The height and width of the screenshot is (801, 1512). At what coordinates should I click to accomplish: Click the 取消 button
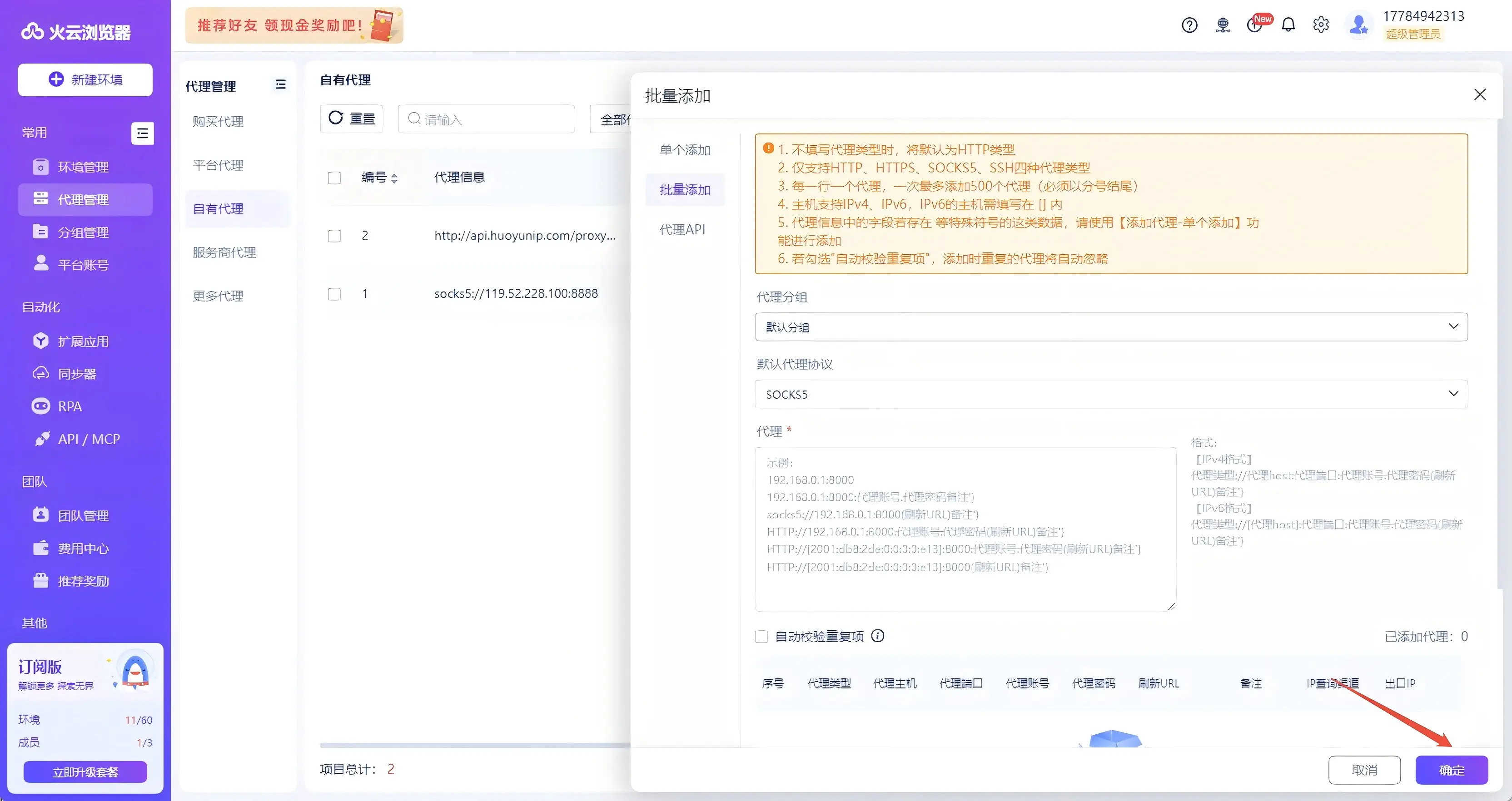tap(1364, 770)
